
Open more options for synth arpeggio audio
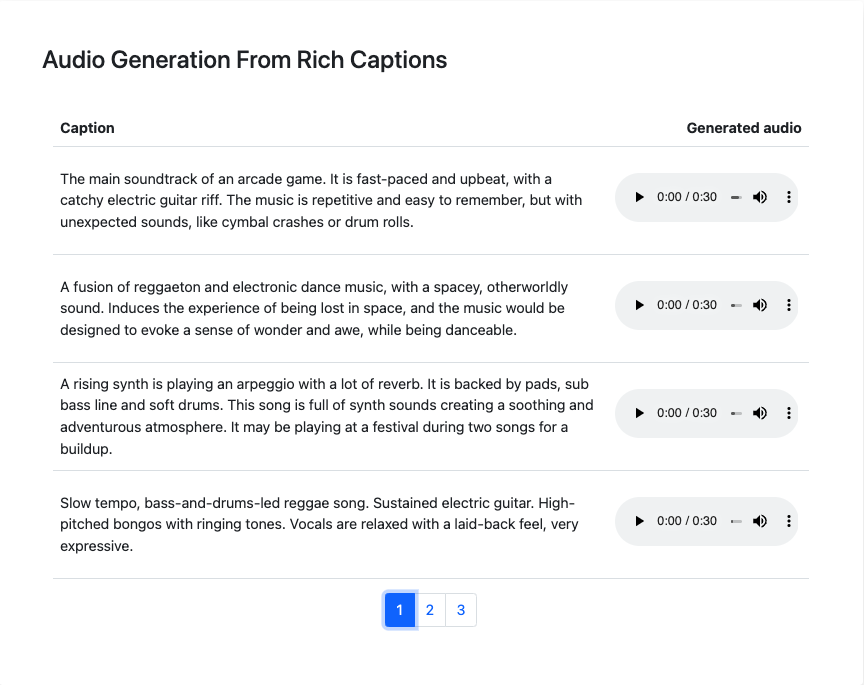tap(789, 414)
